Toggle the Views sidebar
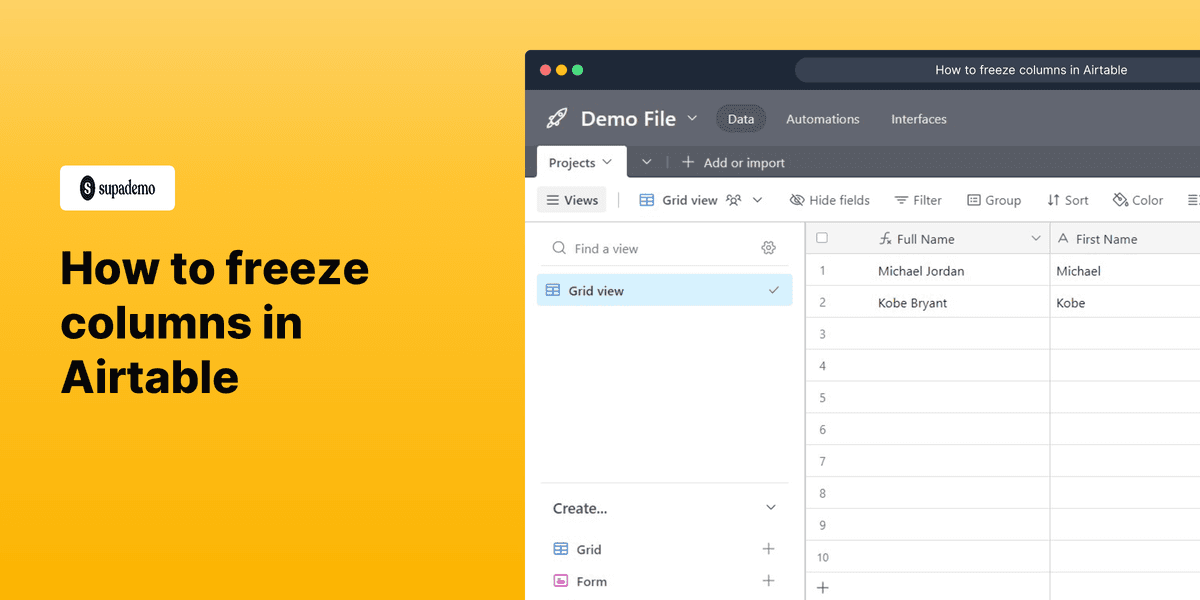 click(x=571, y=200)
